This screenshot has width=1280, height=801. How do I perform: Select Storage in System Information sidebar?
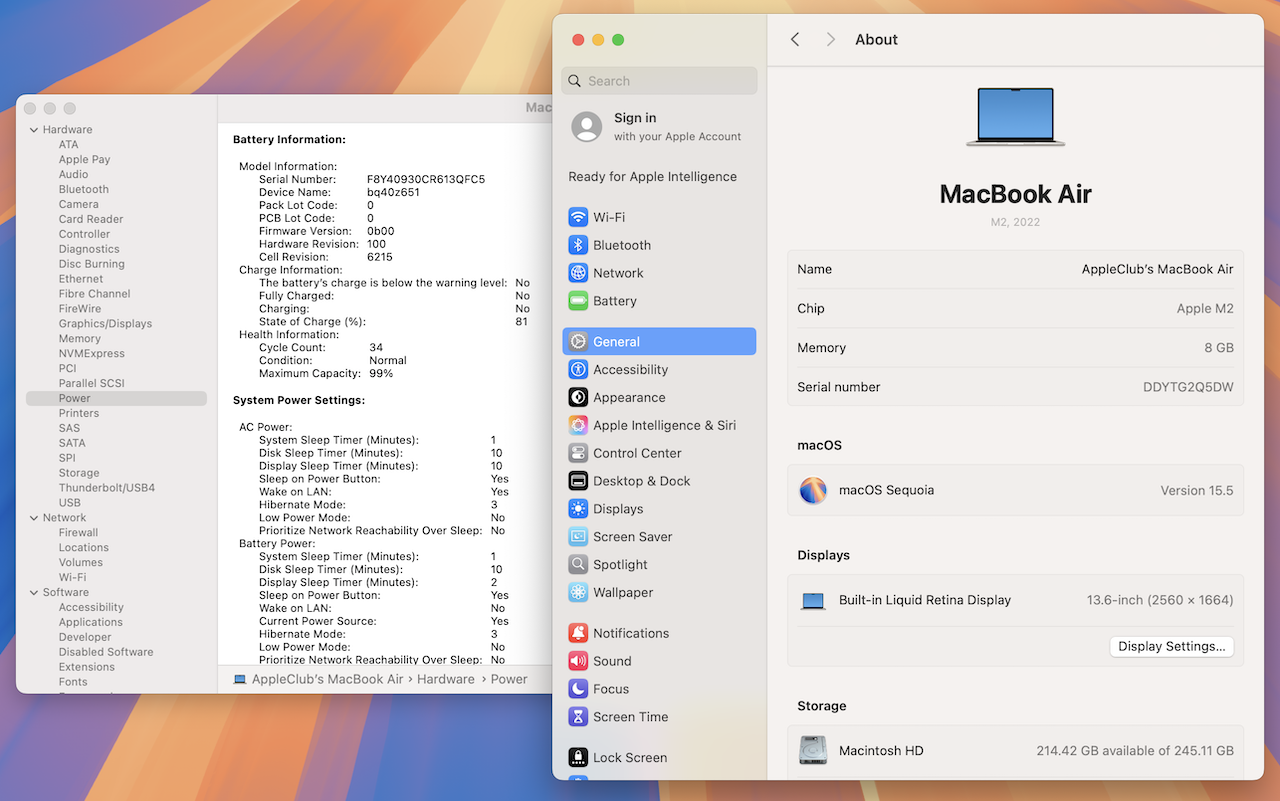(x=79, y=473)
